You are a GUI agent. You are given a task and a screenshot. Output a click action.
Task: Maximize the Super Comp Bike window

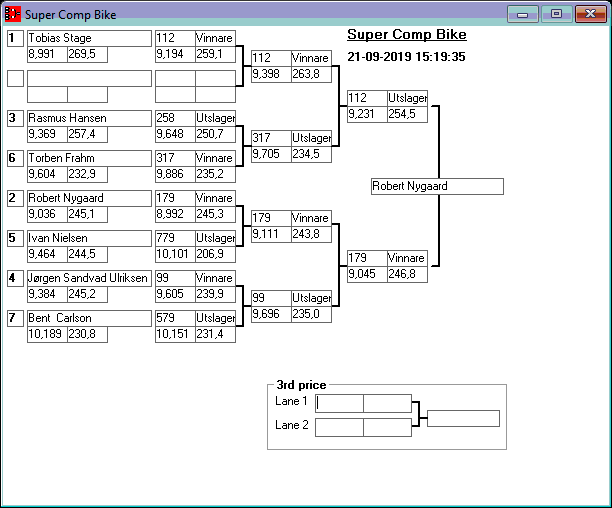point(556,14)
